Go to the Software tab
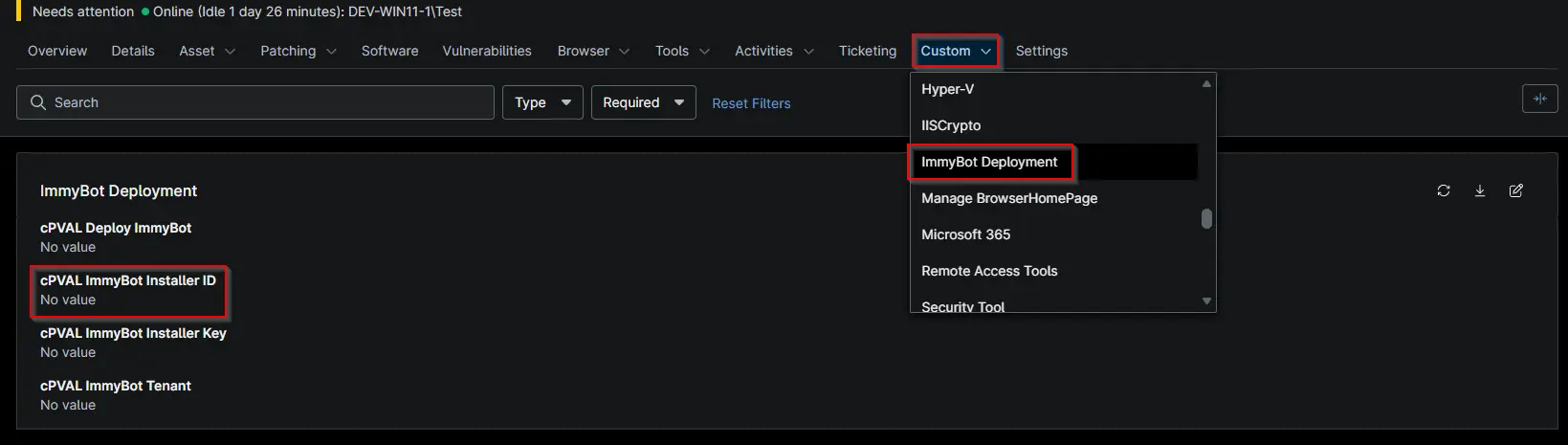 tap(389, 51)
